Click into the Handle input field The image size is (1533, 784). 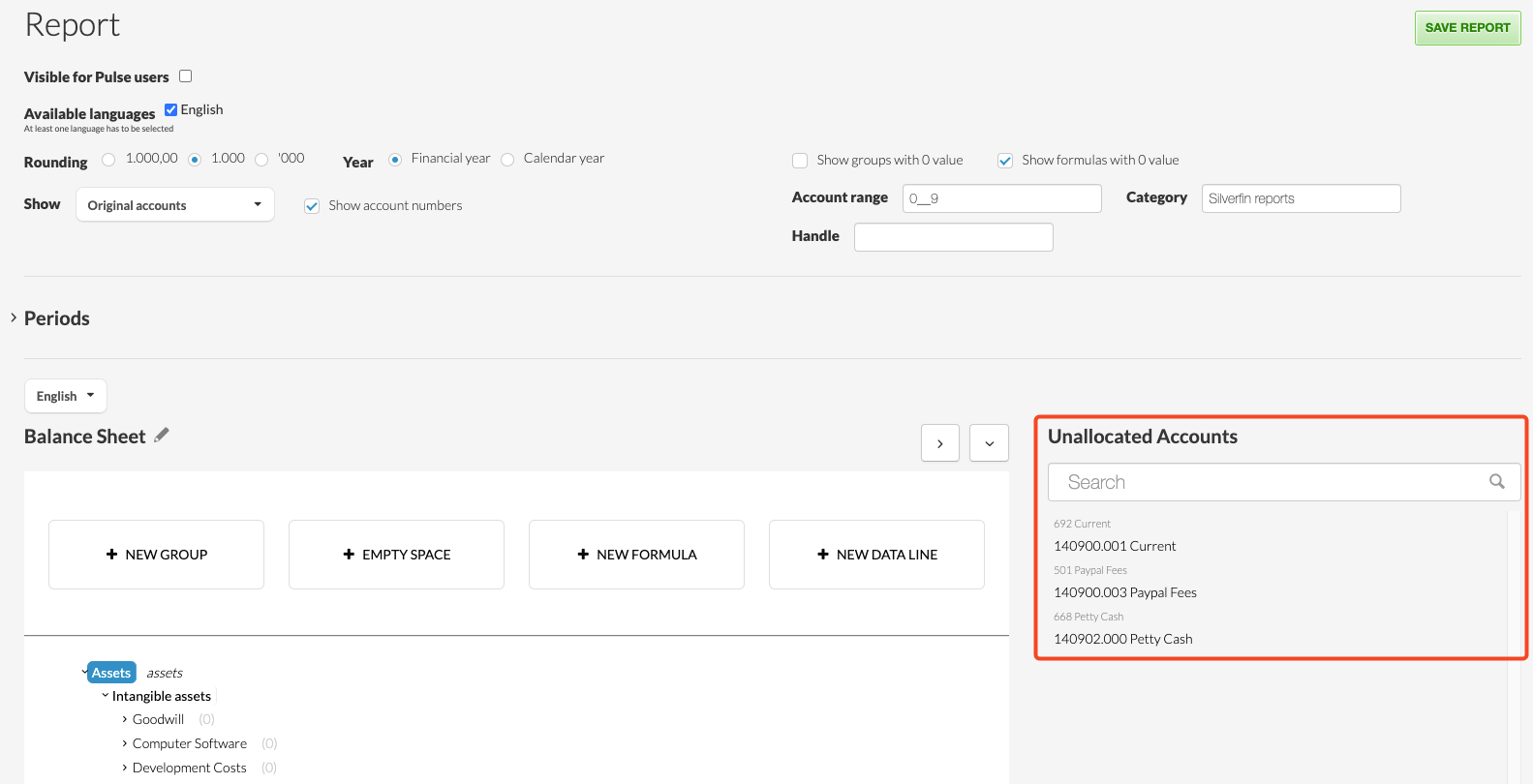pos(953,237)
